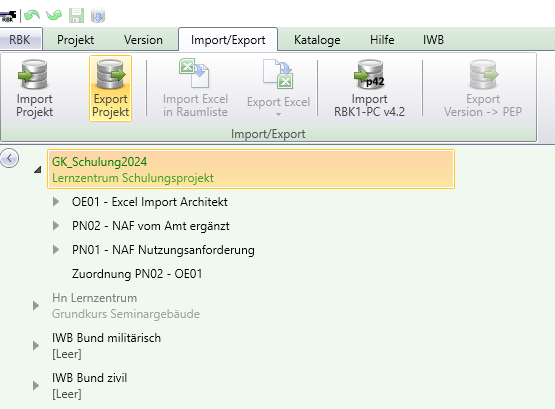The height and width of the screenshot is (409, 555).
Task: Click the database download icon in quick toolbar
Action: click(98, 16)
